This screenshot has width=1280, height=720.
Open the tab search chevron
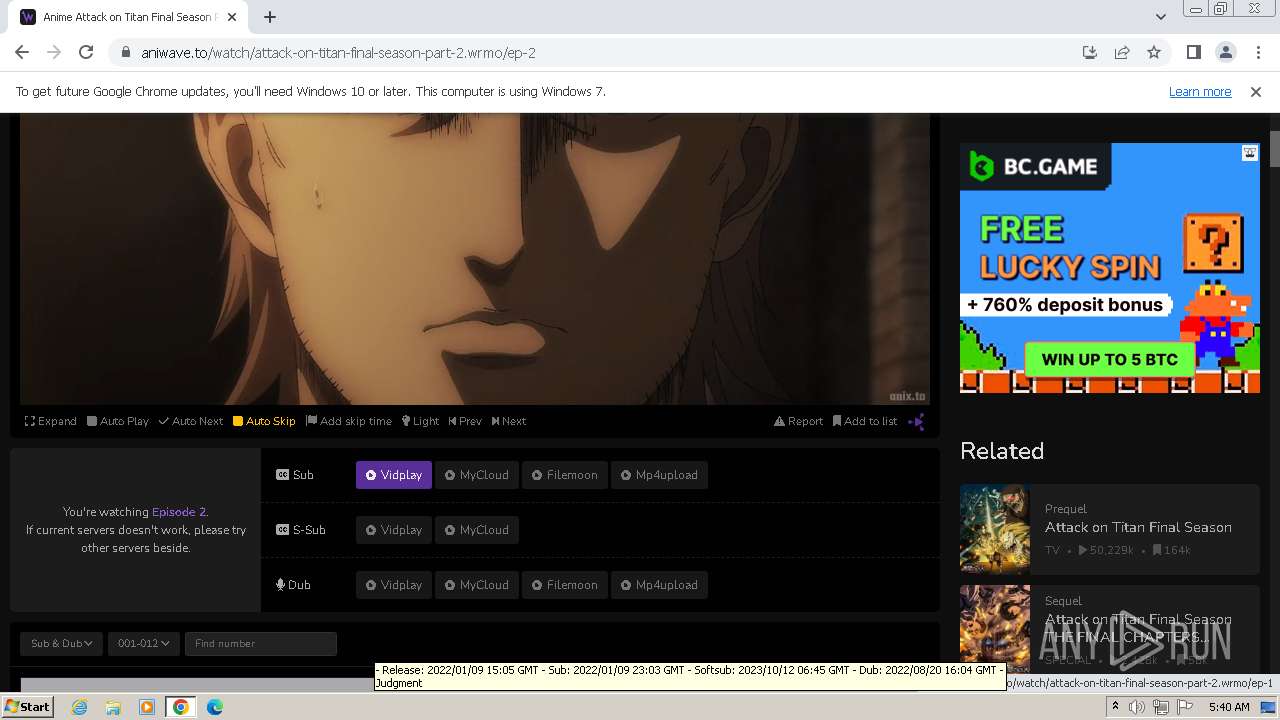tap(1160, 17)
